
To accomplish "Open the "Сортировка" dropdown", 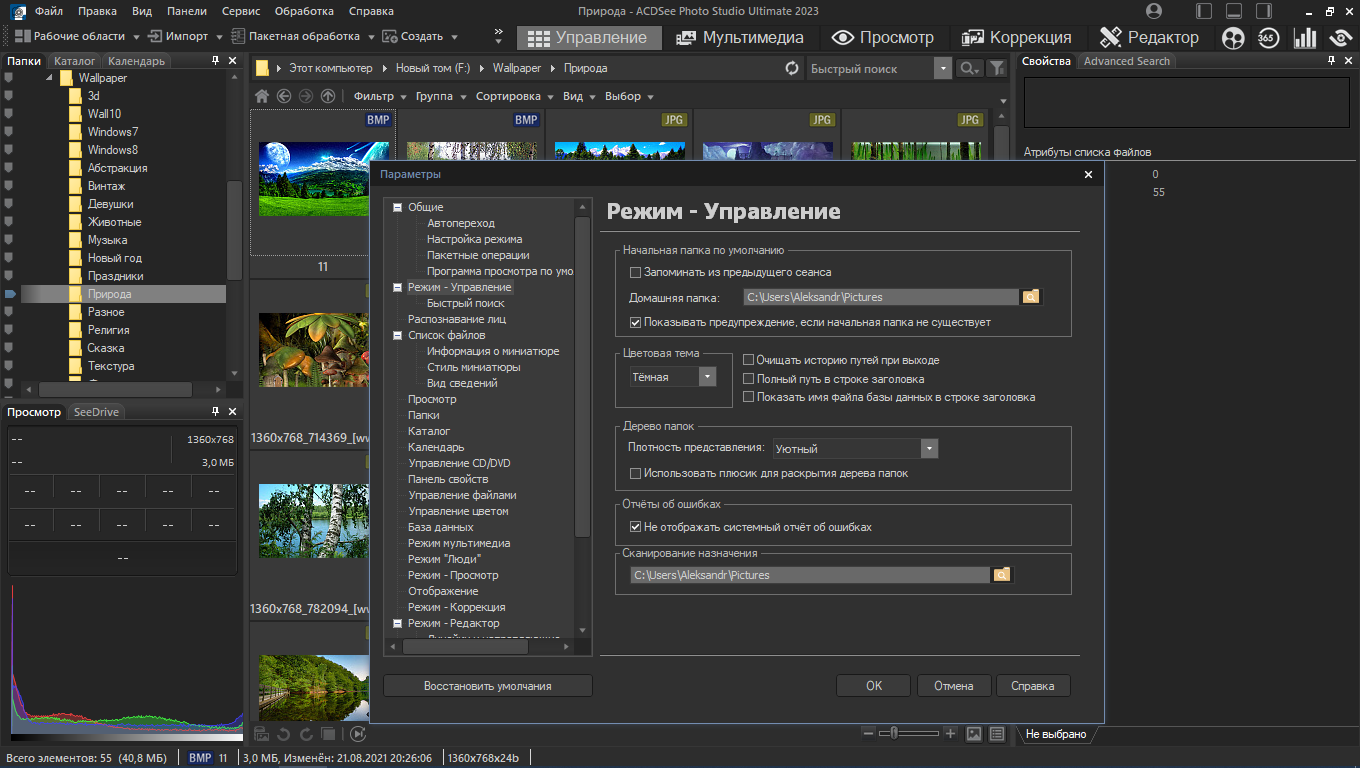I will 515,96.
